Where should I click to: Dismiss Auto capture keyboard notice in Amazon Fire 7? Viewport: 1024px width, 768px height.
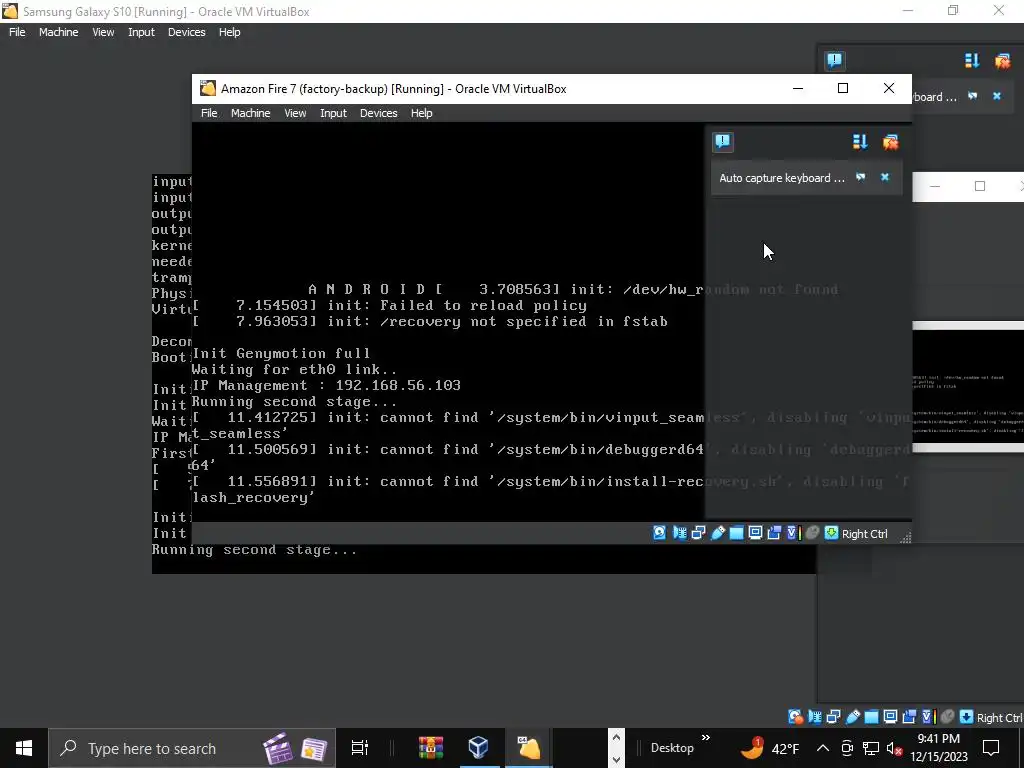tap(885, 177)
